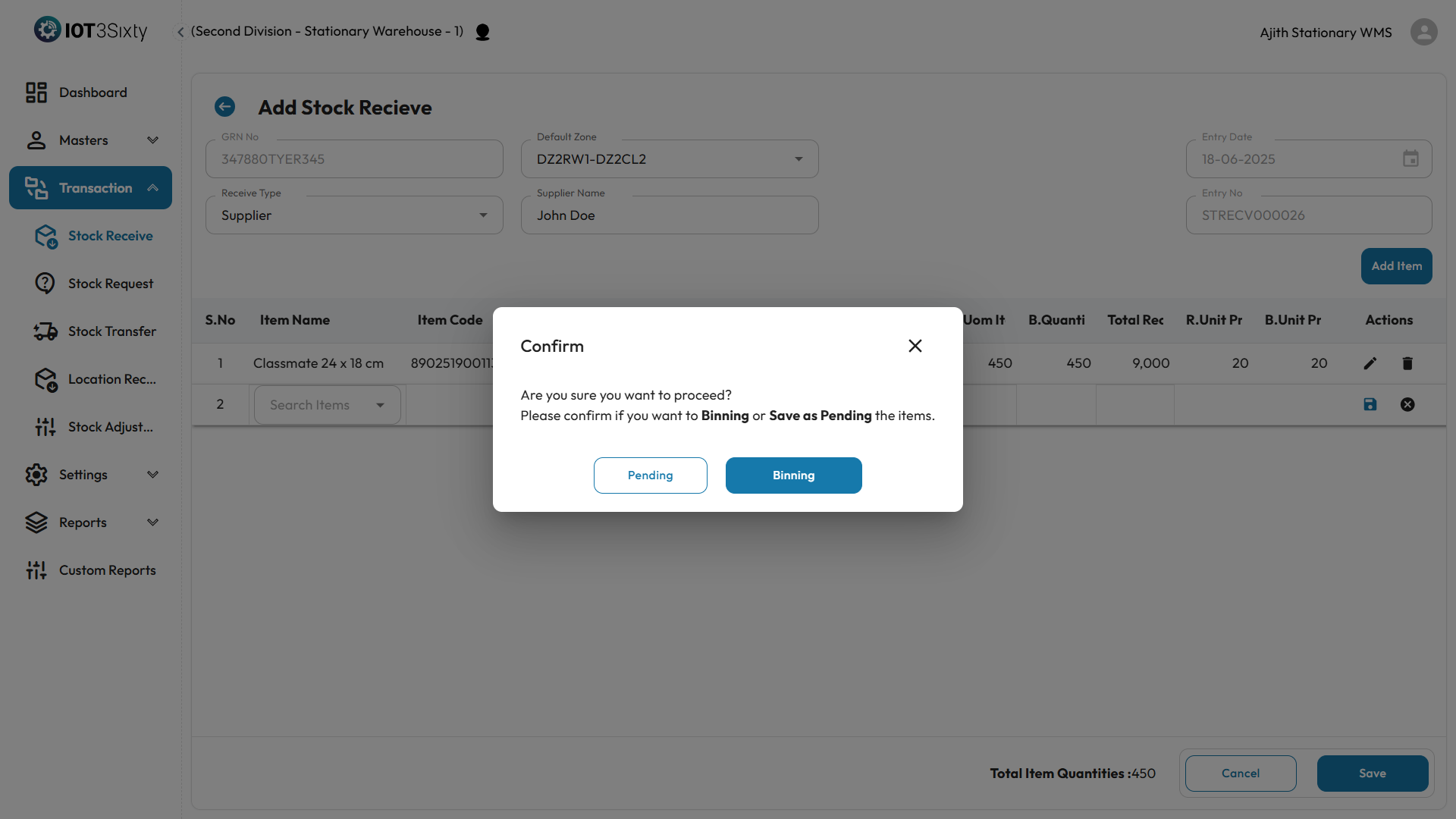Close the Confirm dialog with X icon
The image size is (1456, 819).
tap(915, 346)
